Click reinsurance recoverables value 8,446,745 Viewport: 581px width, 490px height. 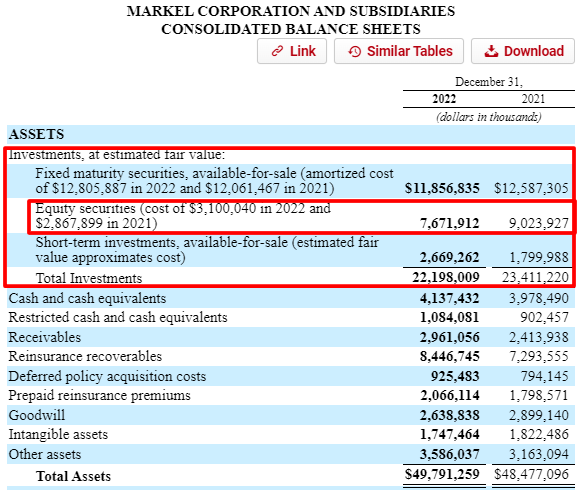point(449,356)
